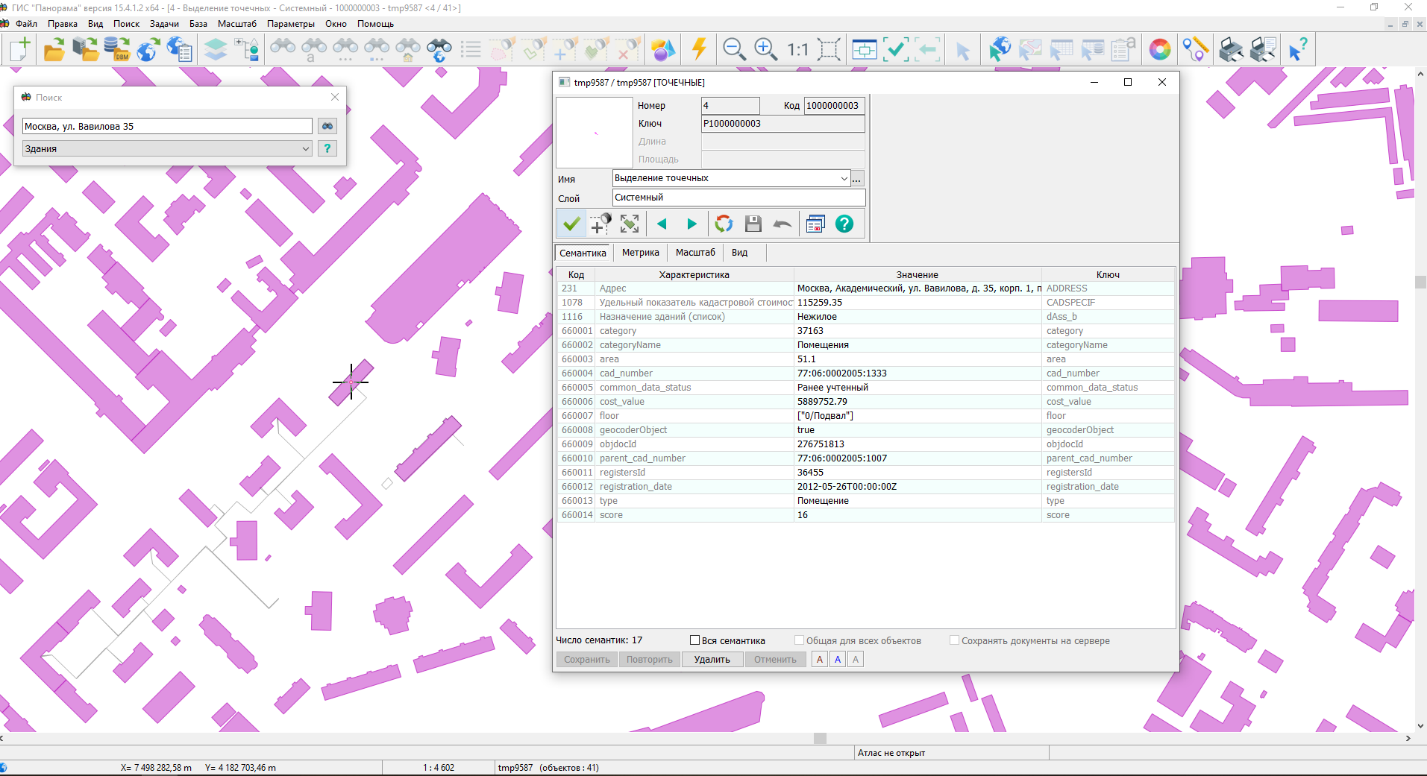1427x776 pixels.
Task: Select the Адрес row in table
Action: click(865, 288)
